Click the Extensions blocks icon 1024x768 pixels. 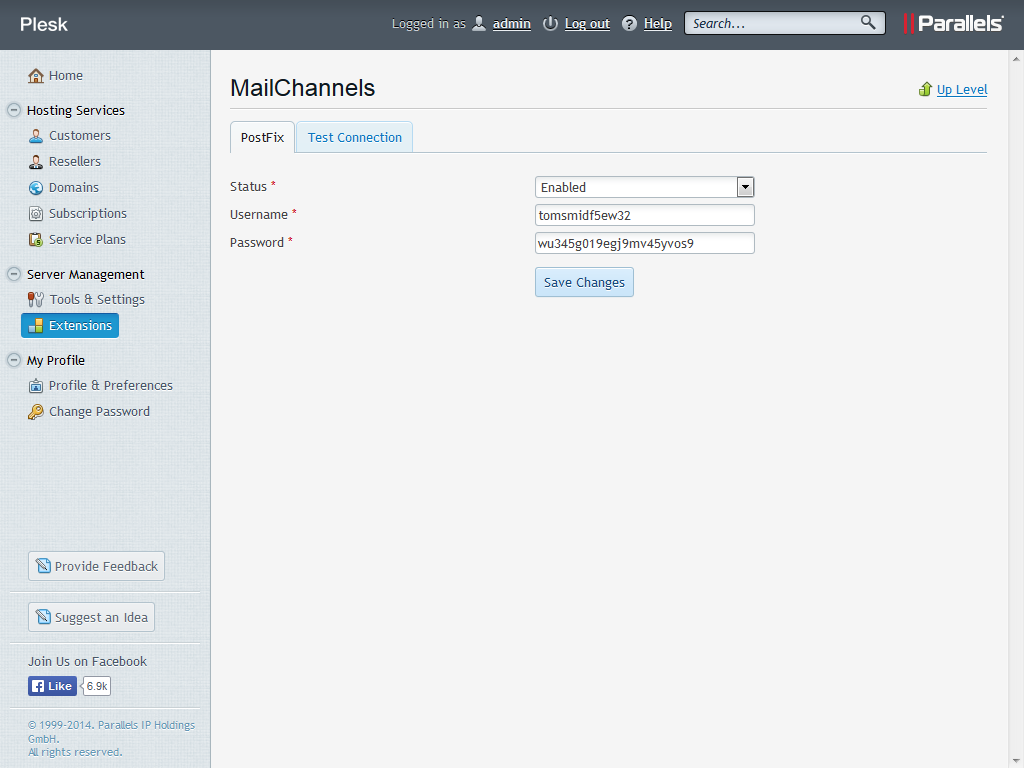click(x=36, y=325)
